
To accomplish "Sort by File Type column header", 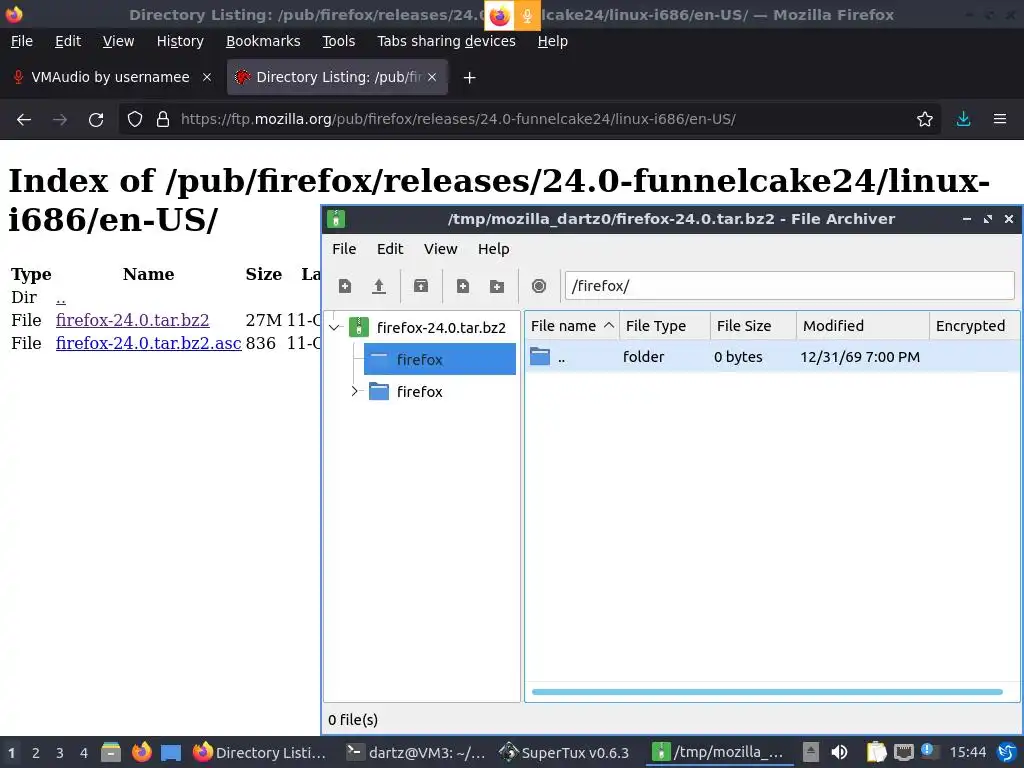I will click(x=665, y=326).
